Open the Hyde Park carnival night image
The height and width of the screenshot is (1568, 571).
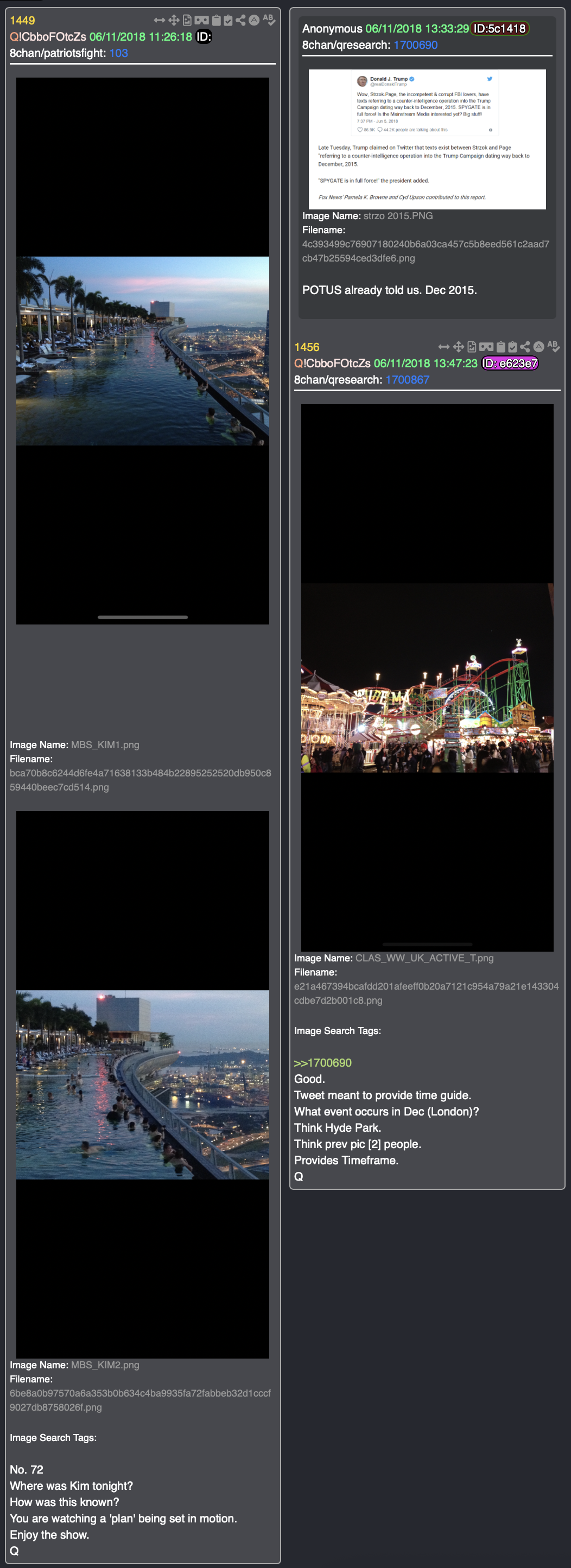pyautogui.click(x=427, y=678)
